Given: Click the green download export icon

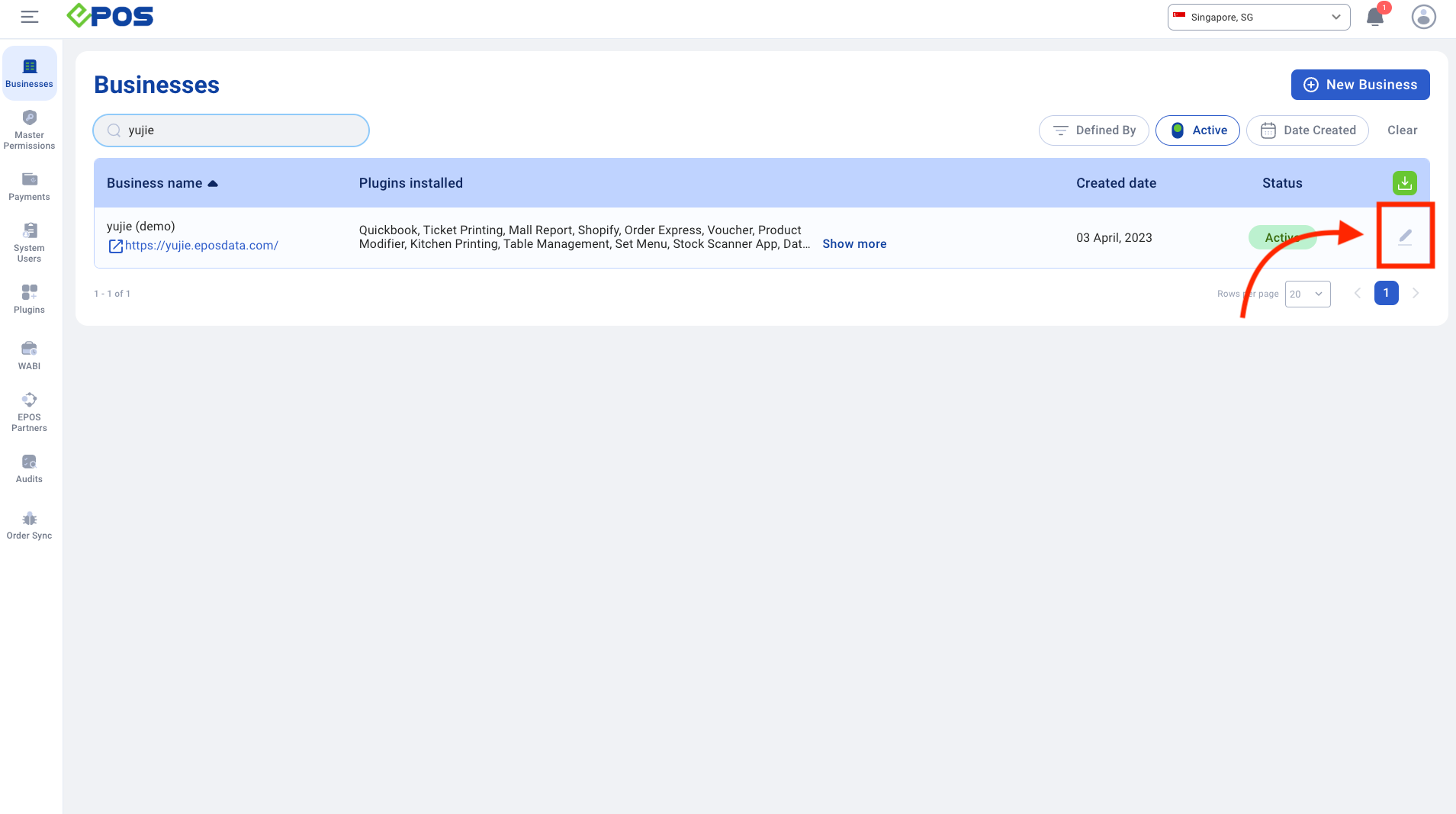Looking at the screenshot, I should click(x=1404, y=183).
